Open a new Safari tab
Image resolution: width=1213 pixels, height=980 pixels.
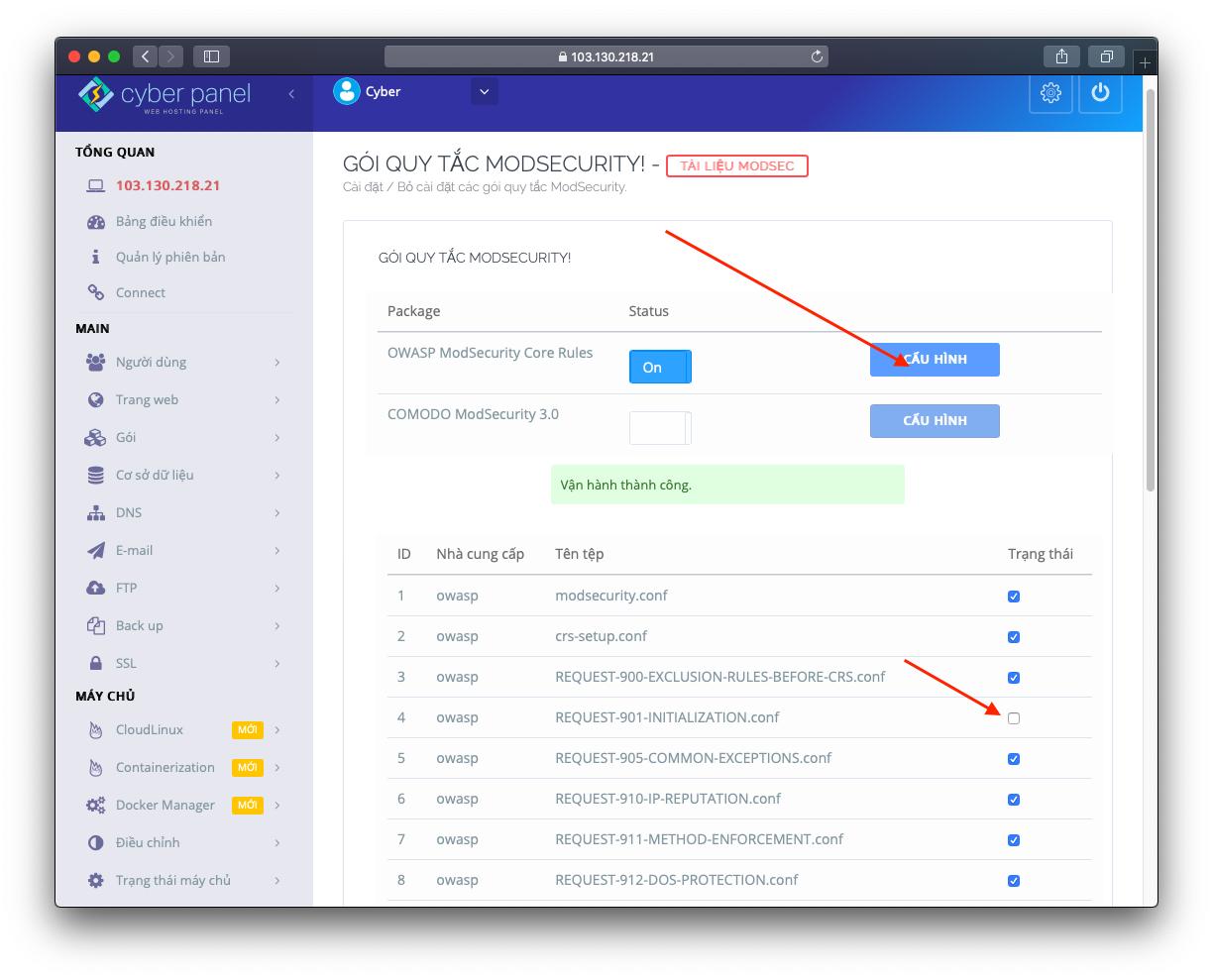click(x=1145, y=62)
